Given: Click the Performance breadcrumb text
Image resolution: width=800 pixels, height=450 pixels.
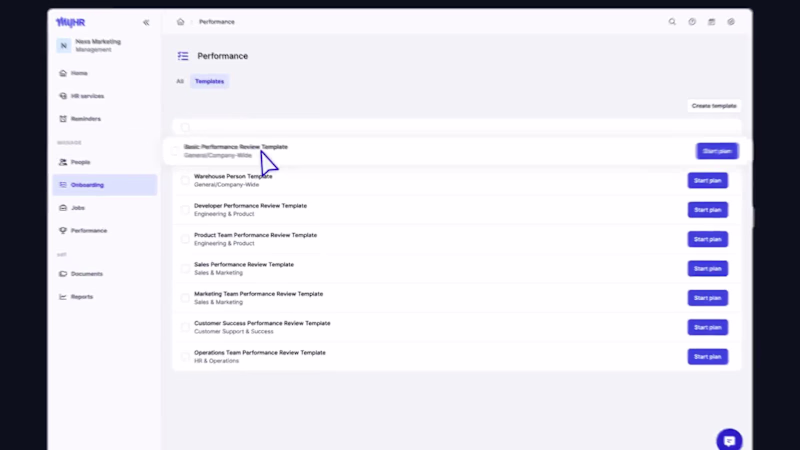Looking at the screenshot, I should point(217,22).
